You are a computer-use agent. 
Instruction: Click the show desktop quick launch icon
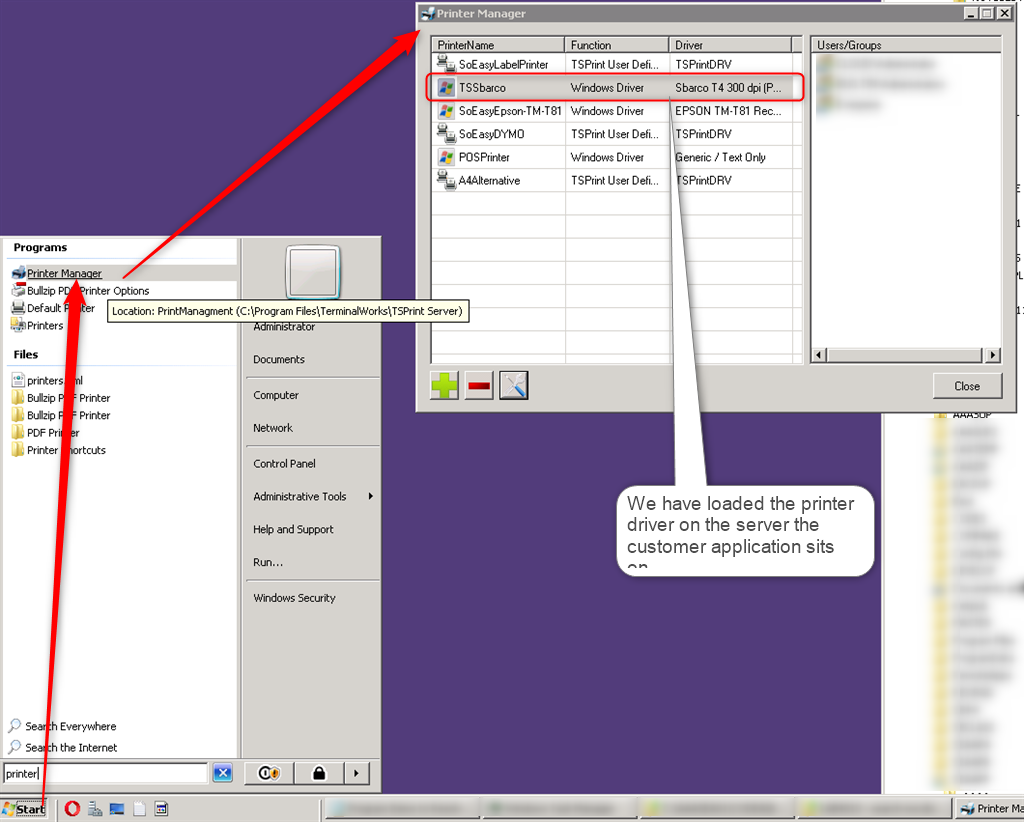117,809
